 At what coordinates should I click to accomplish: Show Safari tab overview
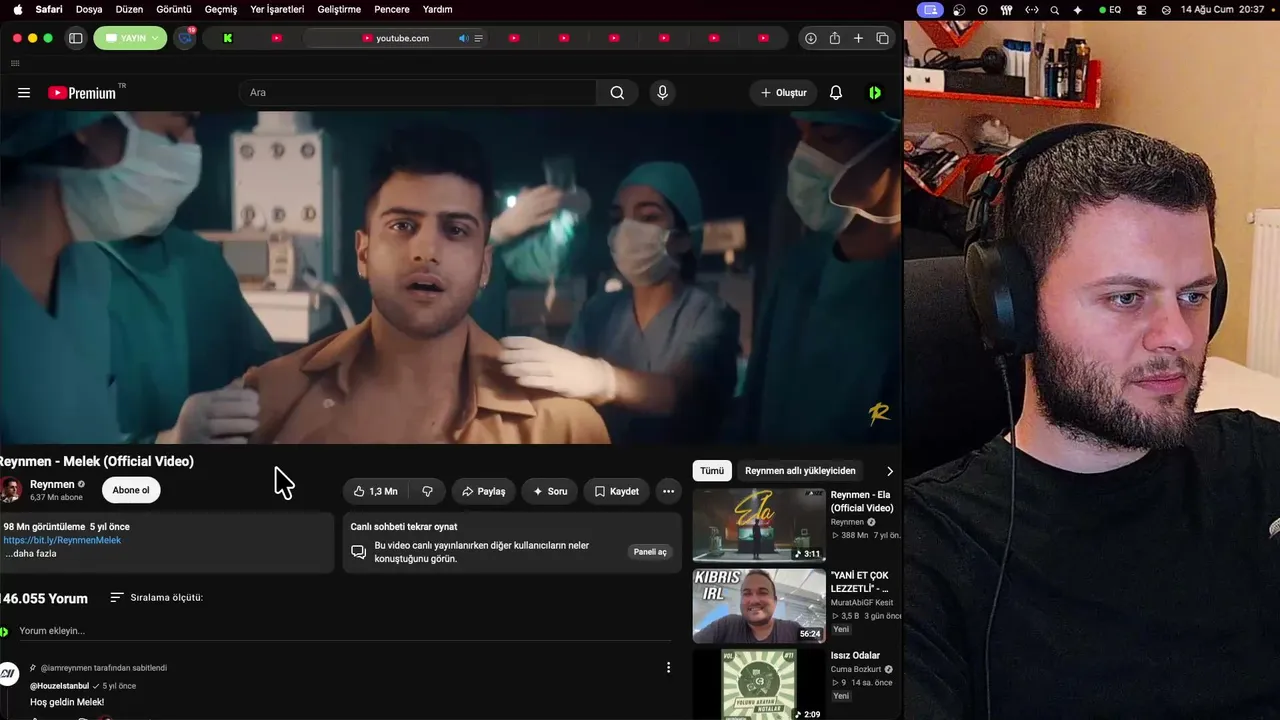[882, 38]
